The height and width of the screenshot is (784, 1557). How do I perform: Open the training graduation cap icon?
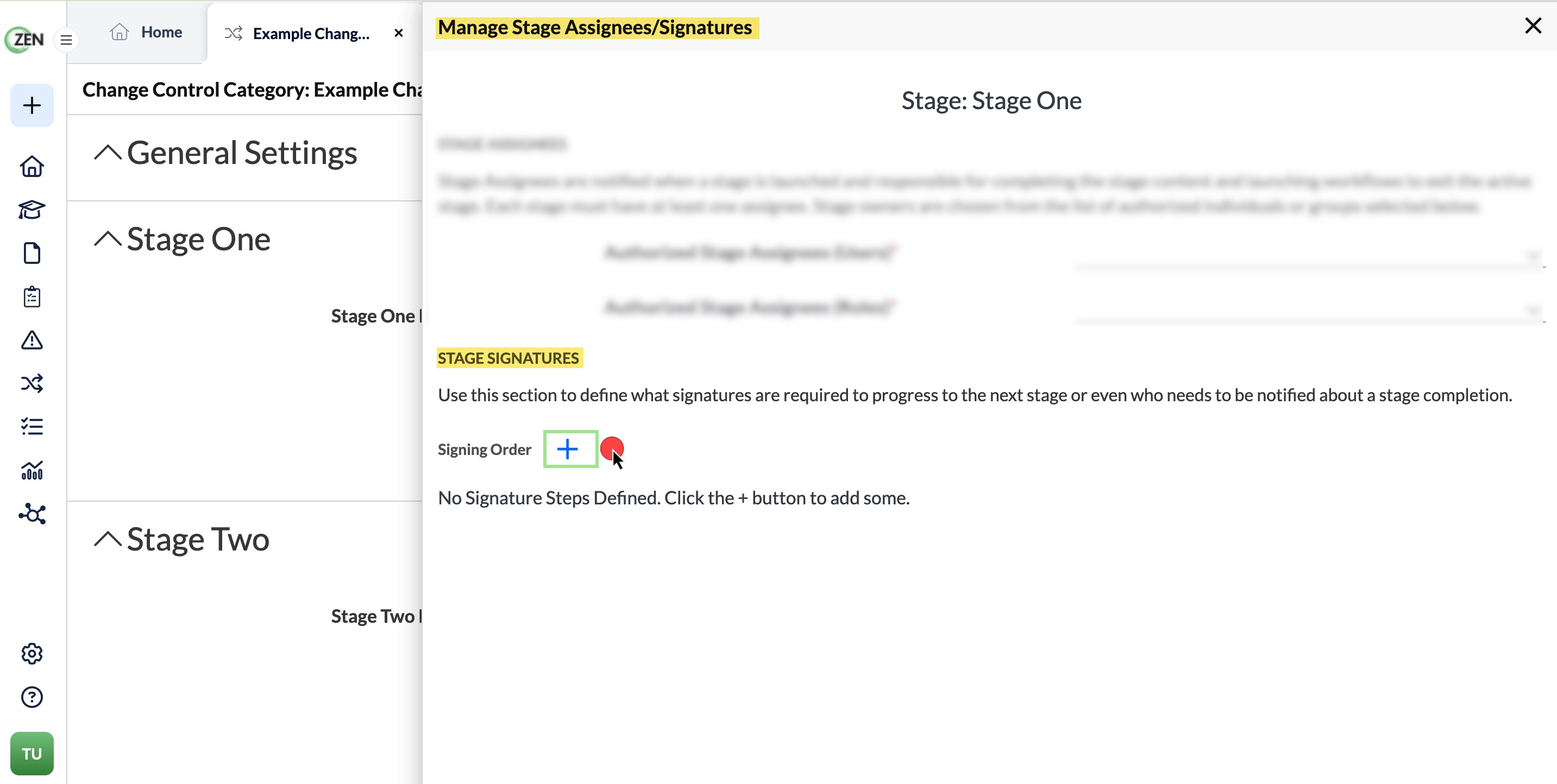(32, 210)
